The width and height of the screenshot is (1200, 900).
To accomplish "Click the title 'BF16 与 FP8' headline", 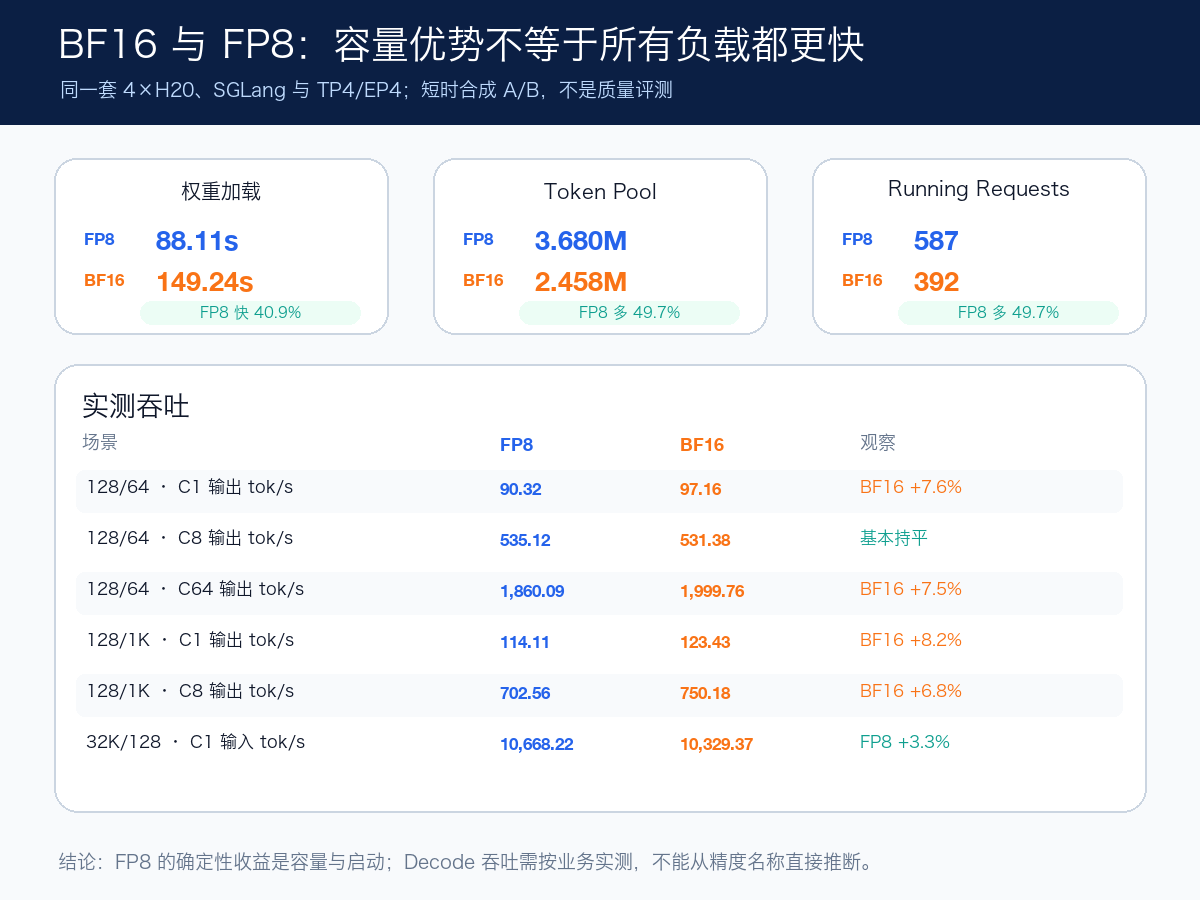I will pyautogui.click(x=461, y=45).
